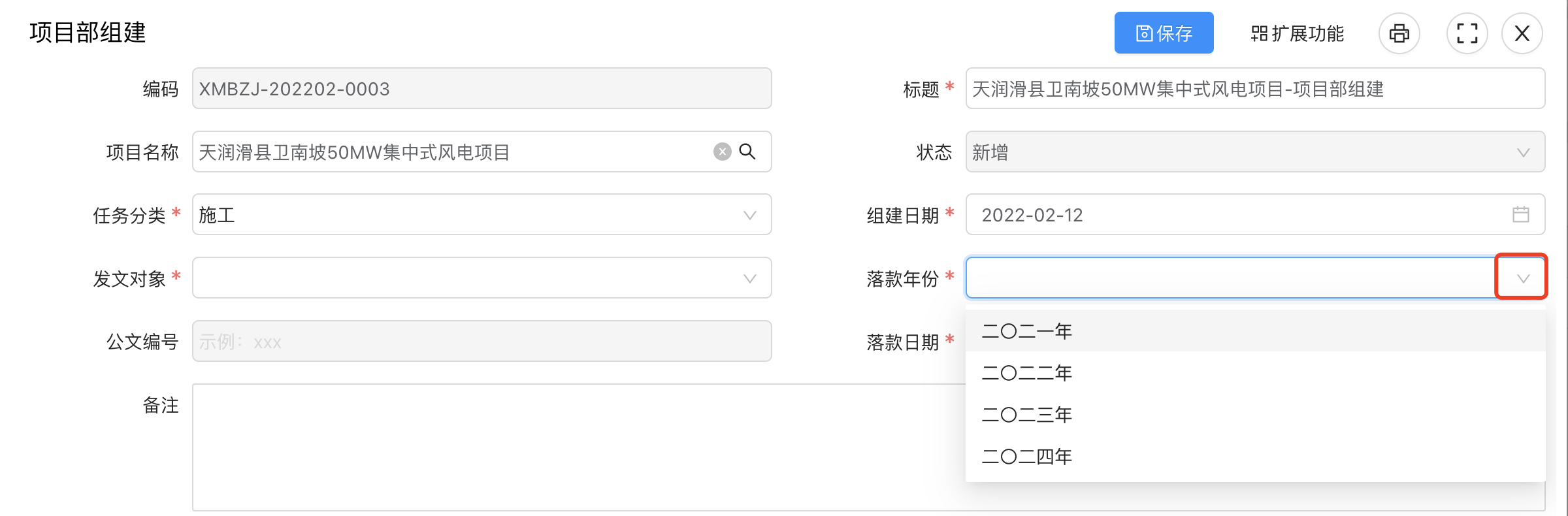Click the 公文编号 input field
1568x516 pixels.
click(x=482, y=341)
